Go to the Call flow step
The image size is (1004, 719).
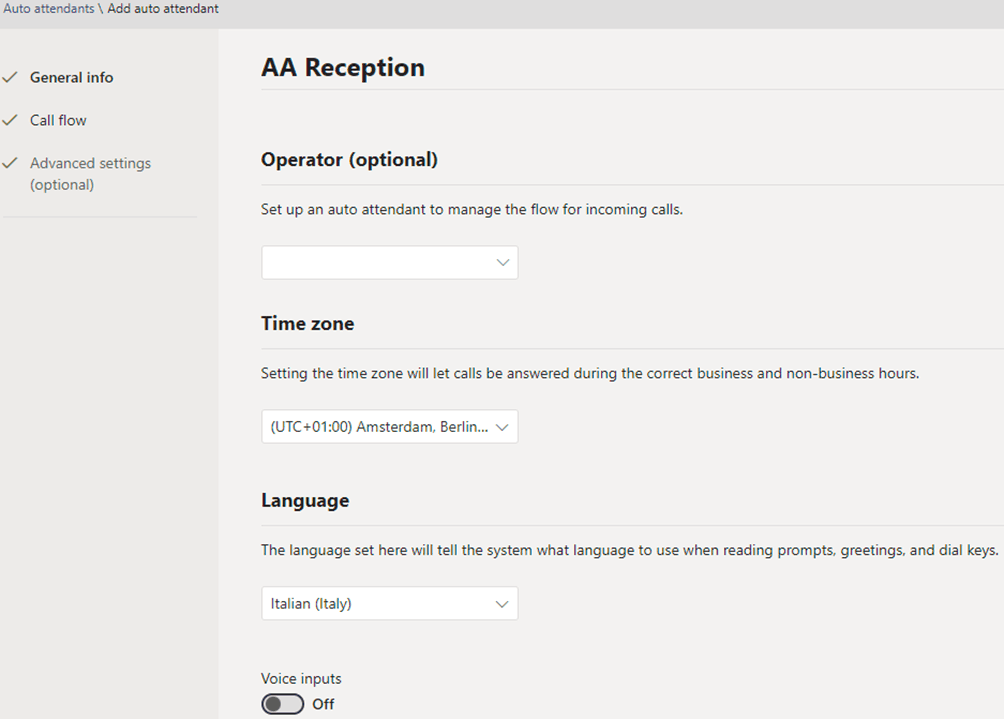pyautogui.click(x=58, y=120)
